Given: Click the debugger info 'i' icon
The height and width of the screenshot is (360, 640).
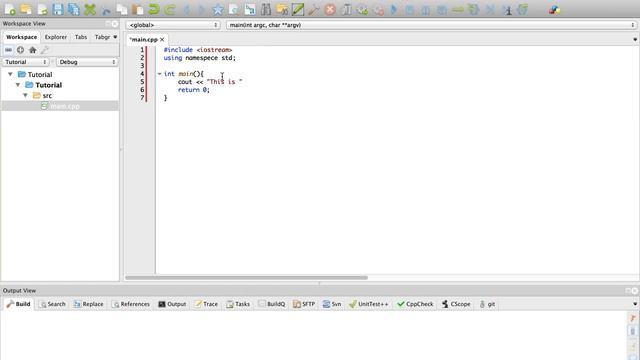Looking at the screenshot, I should pyautogui.click(x=507, y=10).
